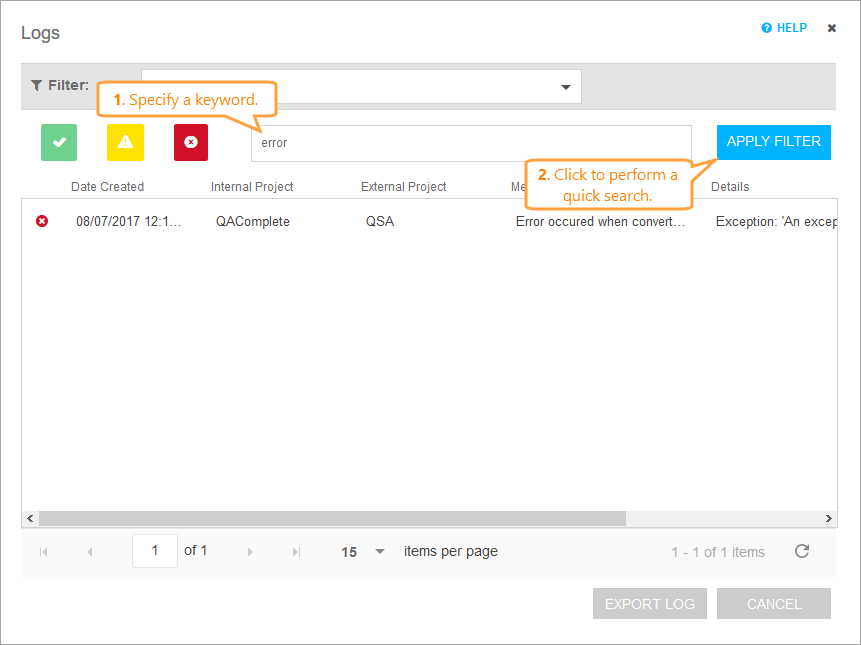The height and width of the screenshot is (645, 861).
Task: Go to the next page of log entries
Action: click(x=249, y=550)
